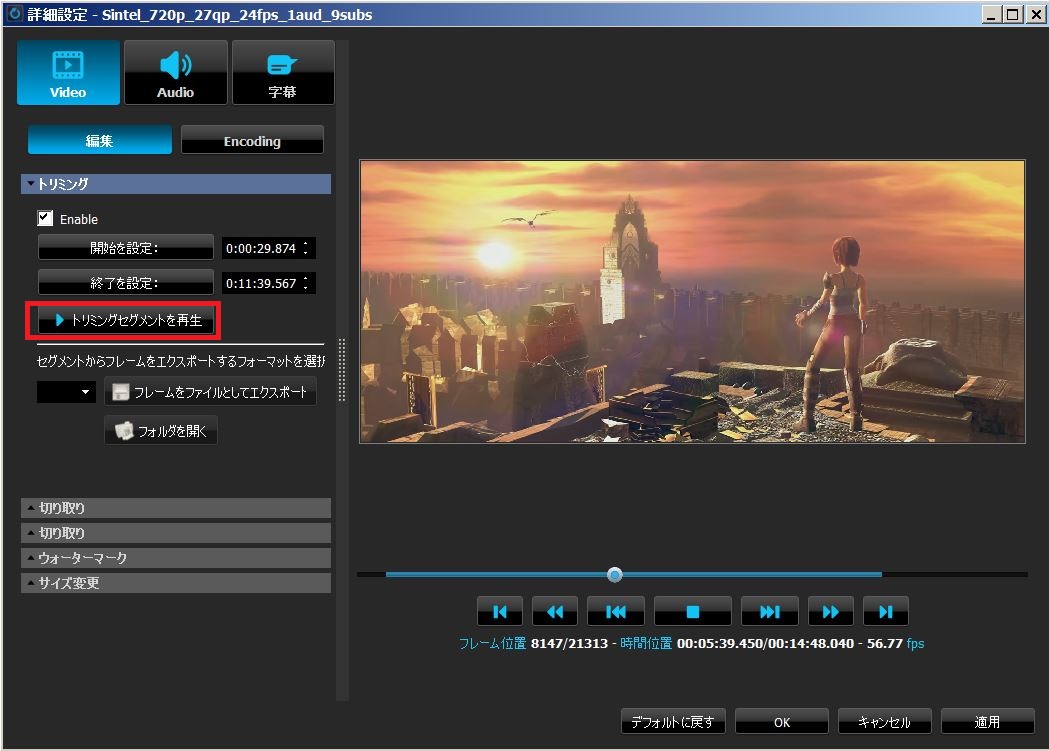Click the フォルダを開く open folder button
This screenshot has width=1049, height=751.
(161, 431)
